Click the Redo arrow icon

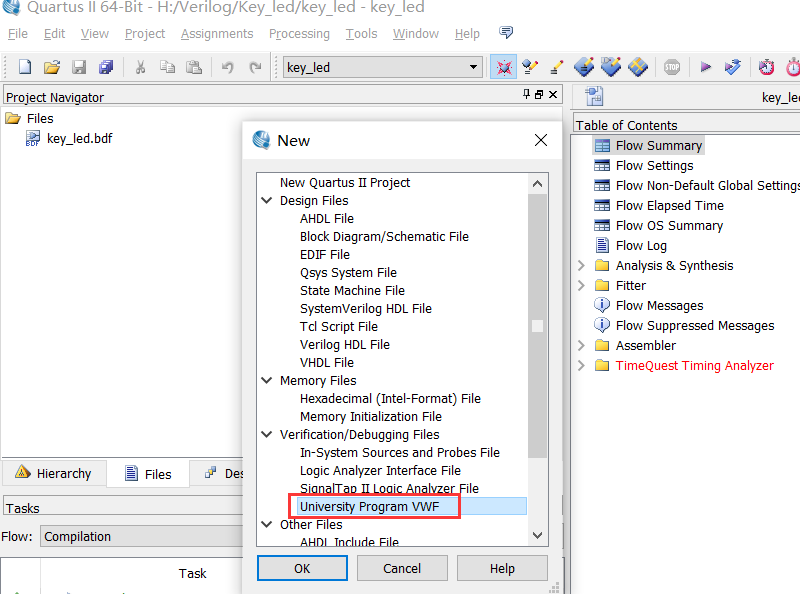point(255,67)
